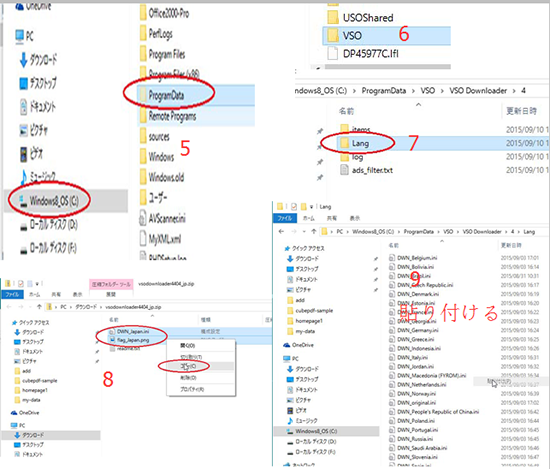Click ダウンロード in zip window address bar

tap(86, 307)
